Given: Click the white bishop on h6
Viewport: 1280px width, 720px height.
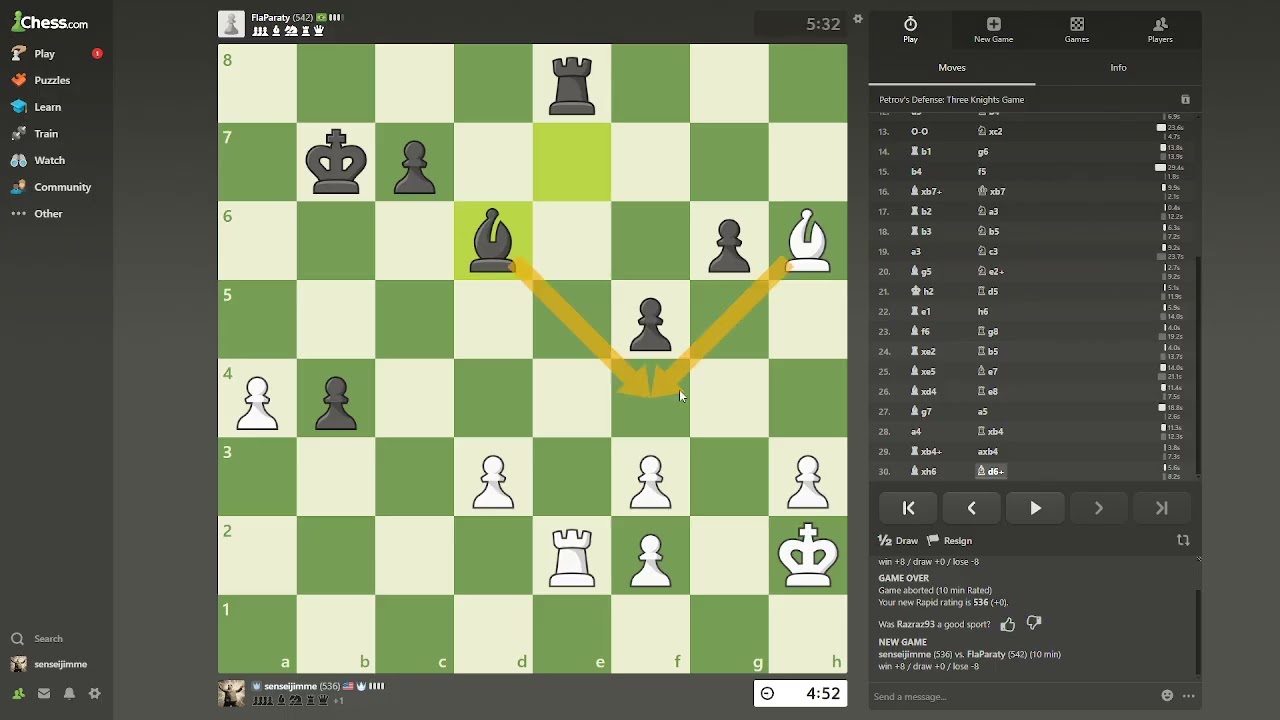Looking at the screenshot, I should (x=808, y=241).
